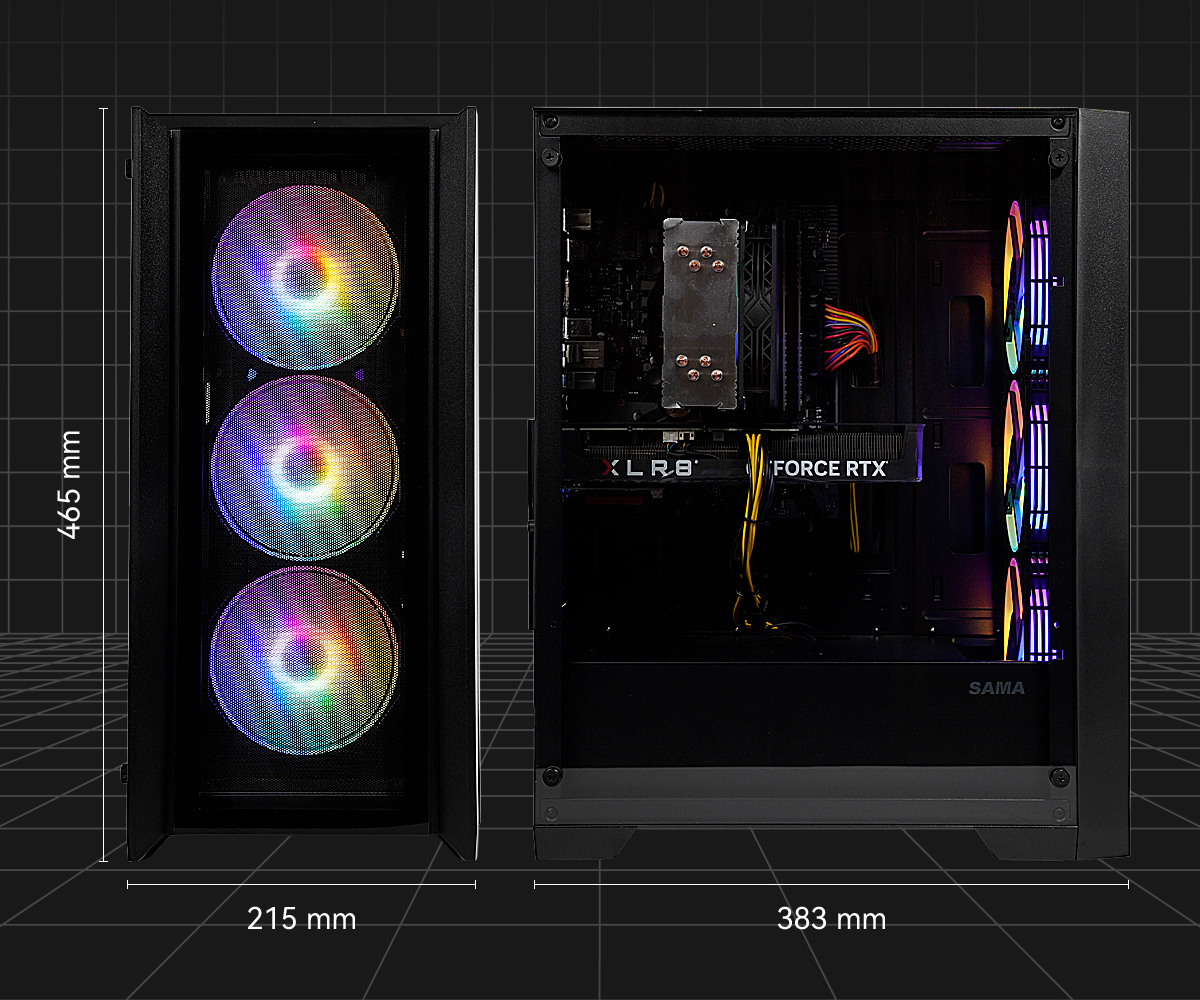
Task: Click the middle fan in side view
Action: point(1017,465)
